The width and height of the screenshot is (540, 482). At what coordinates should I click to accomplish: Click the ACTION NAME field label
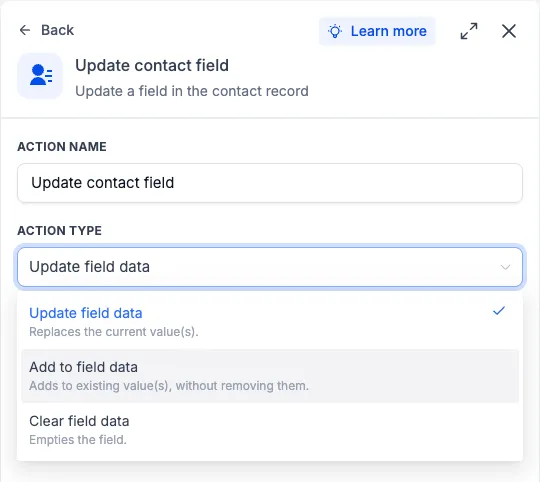62,147
